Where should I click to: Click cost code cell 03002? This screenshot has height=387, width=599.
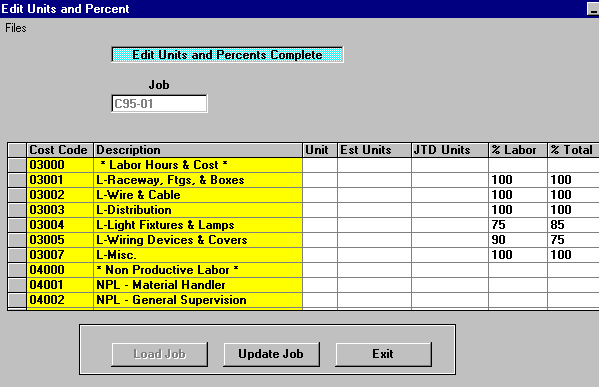click(60, 195)
